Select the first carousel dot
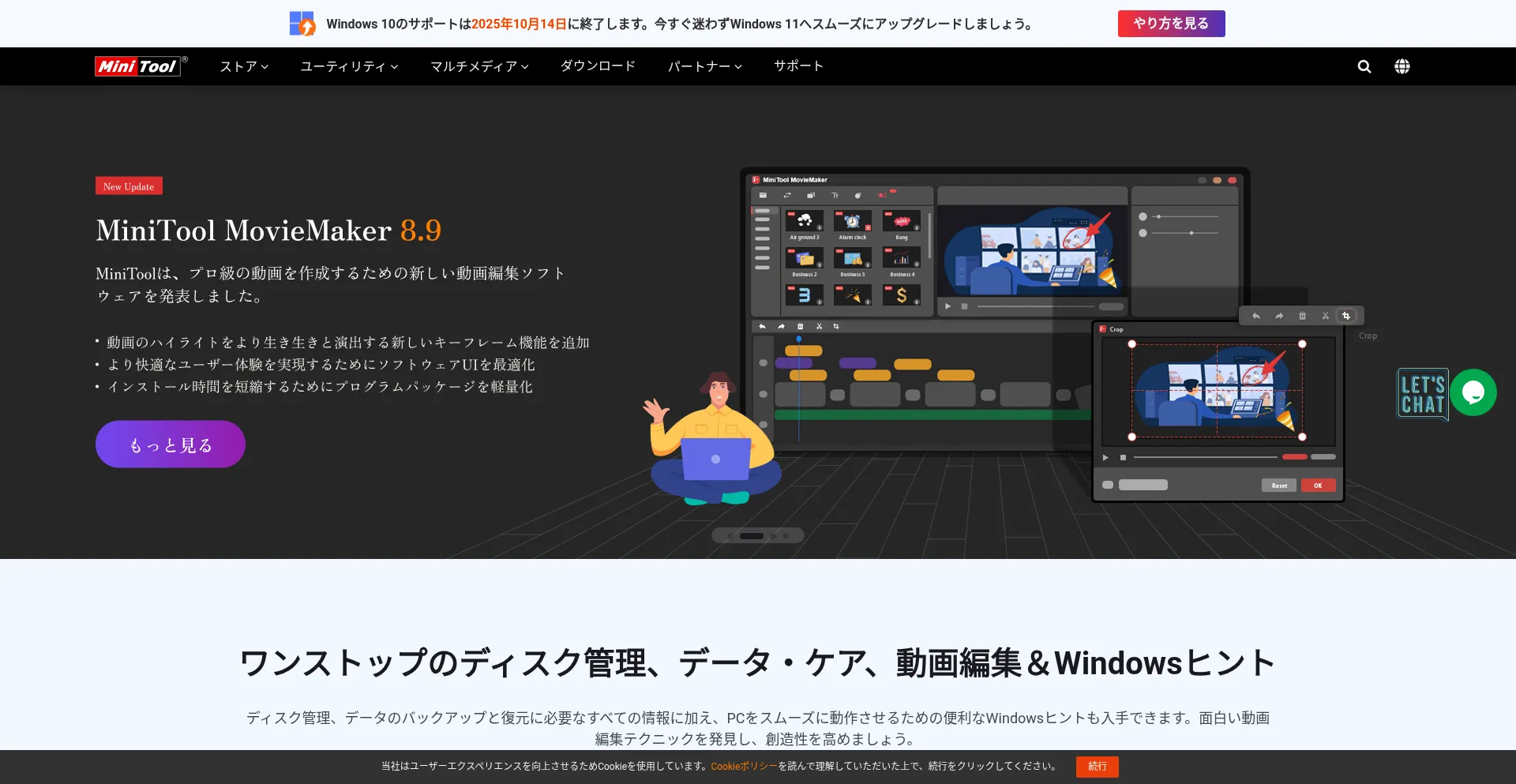 tap(730, 536)
